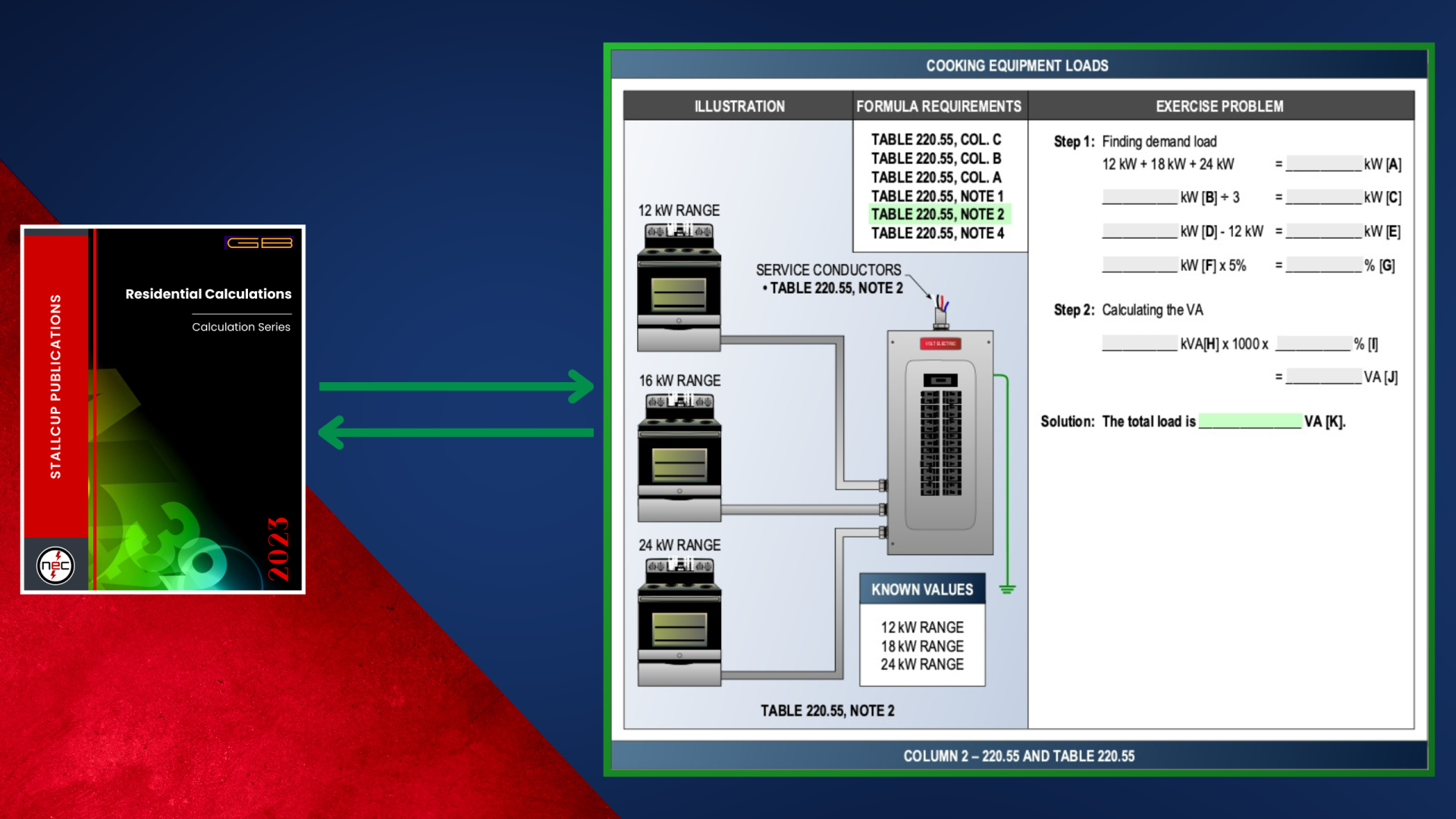1456x819 pixels.
Task: Click the left-pointing green arrow
Action: [x=457, y=432]
